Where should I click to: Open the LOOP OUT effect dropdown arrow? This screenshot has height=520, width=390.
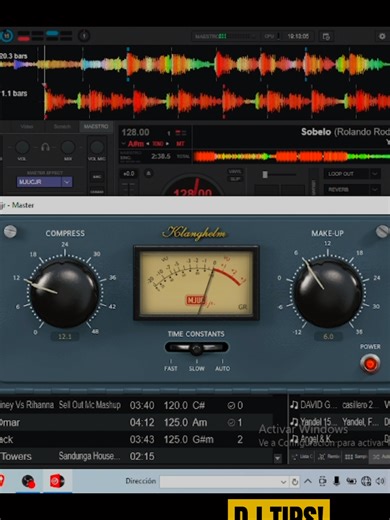[375, 174]
